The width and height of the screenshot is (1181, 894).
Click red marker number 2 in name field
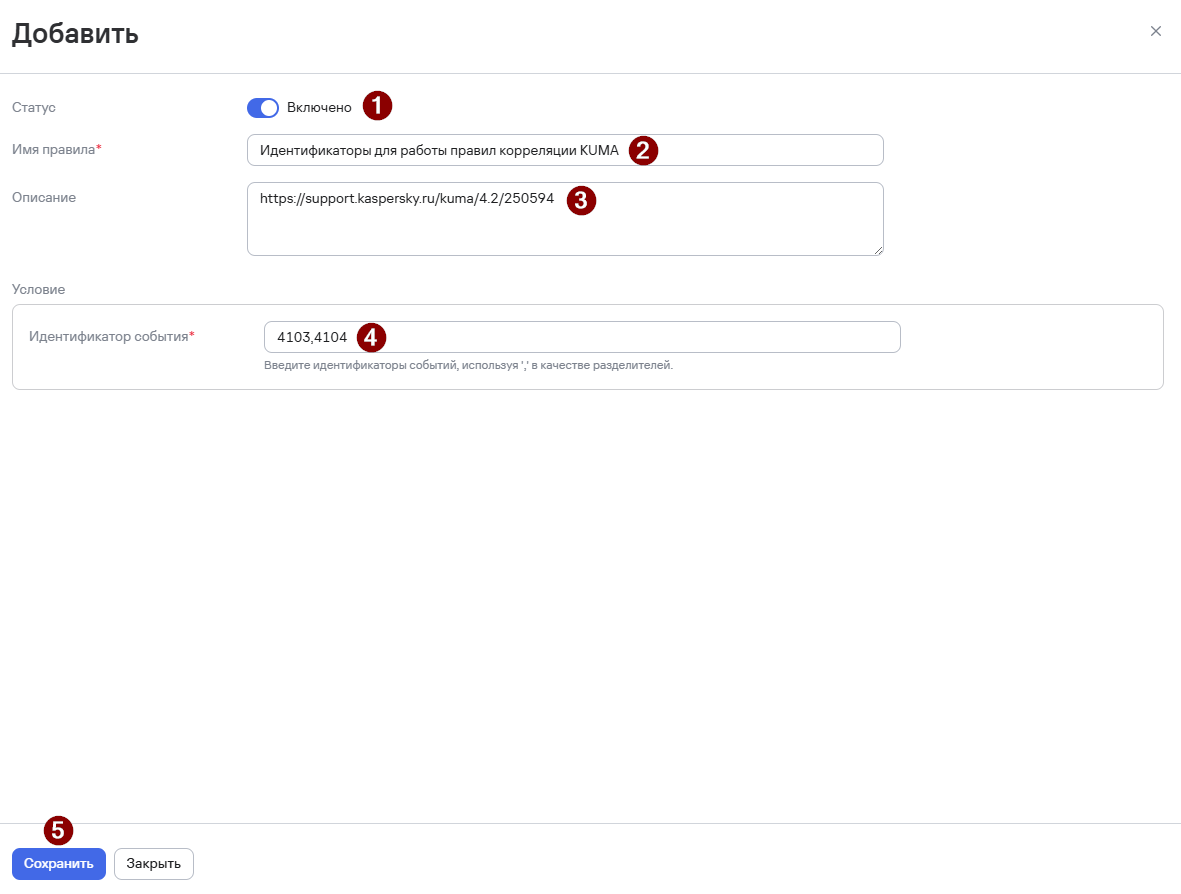(643, 151)
